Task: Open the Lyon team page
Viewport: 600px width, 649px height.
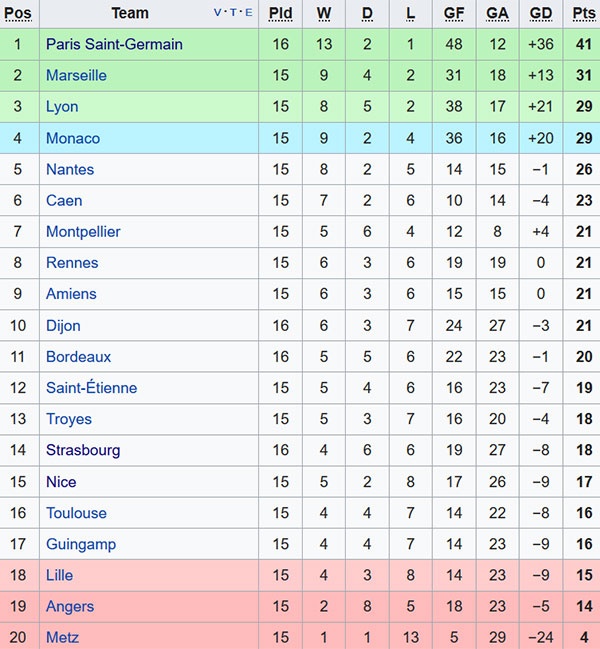Action: click(62, 107)
